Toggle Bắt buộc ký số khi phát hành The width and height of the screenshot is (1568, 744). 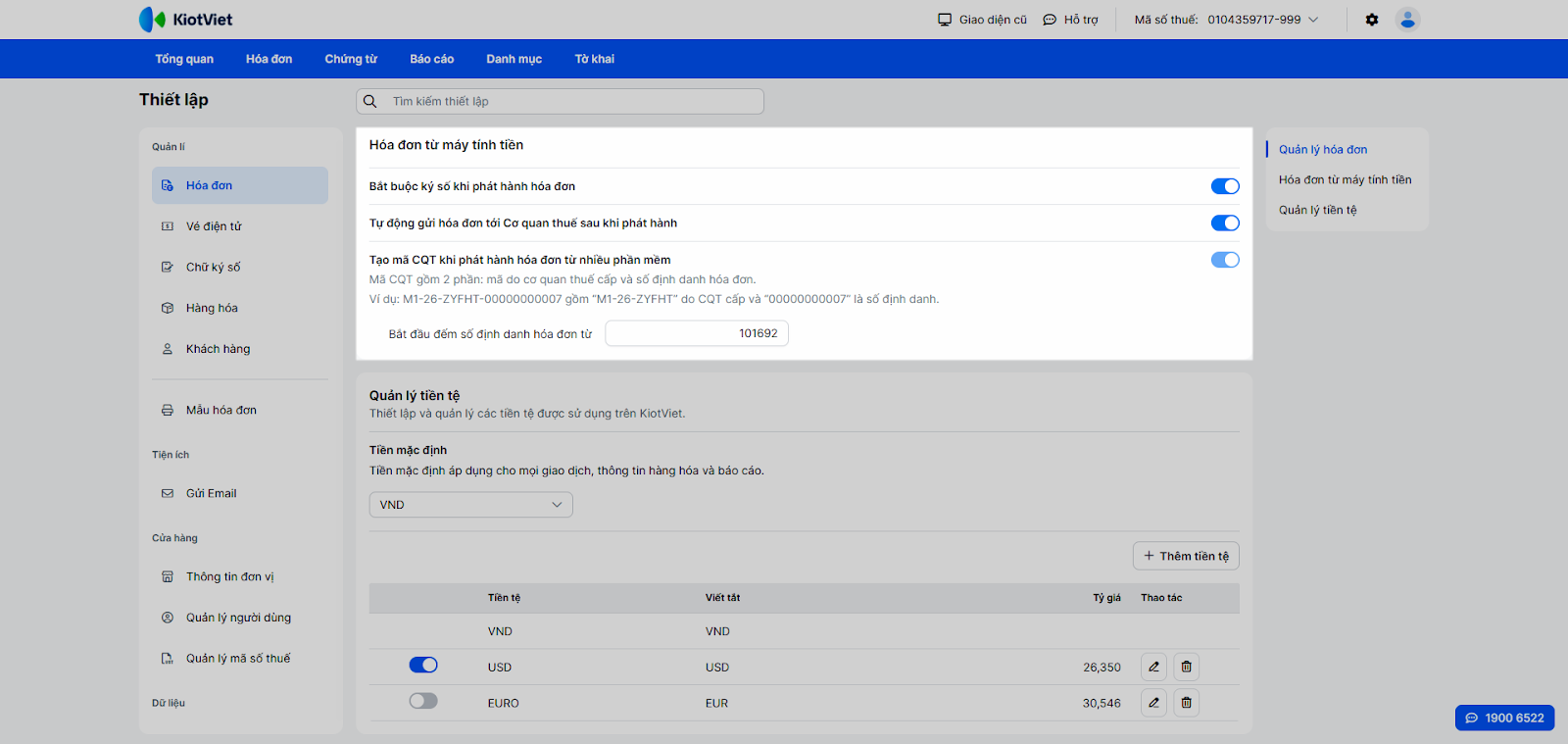1225,186
